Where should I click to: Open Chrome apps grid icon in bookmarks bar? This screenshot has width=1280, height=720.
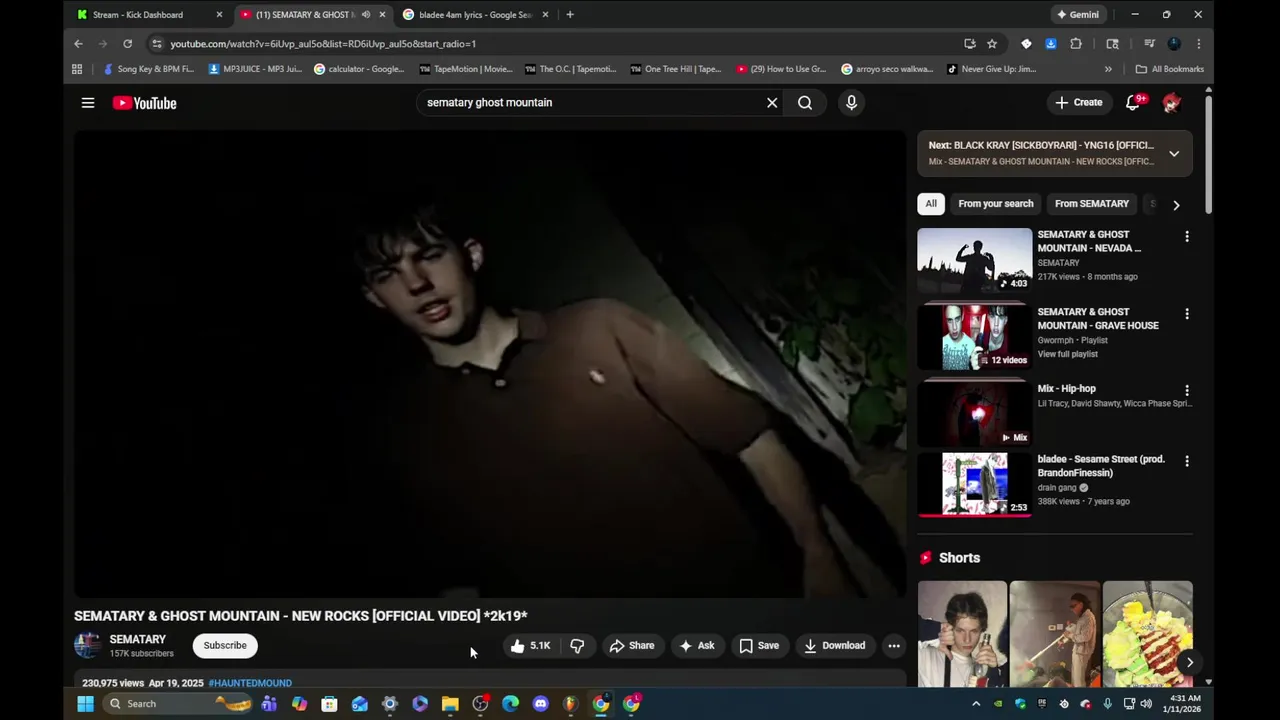click(77, 69)
